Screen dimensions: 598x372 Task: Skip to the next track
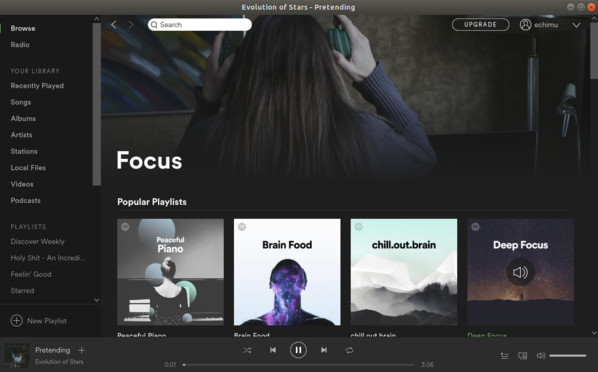pyautogui.click(x=324, y=350)
